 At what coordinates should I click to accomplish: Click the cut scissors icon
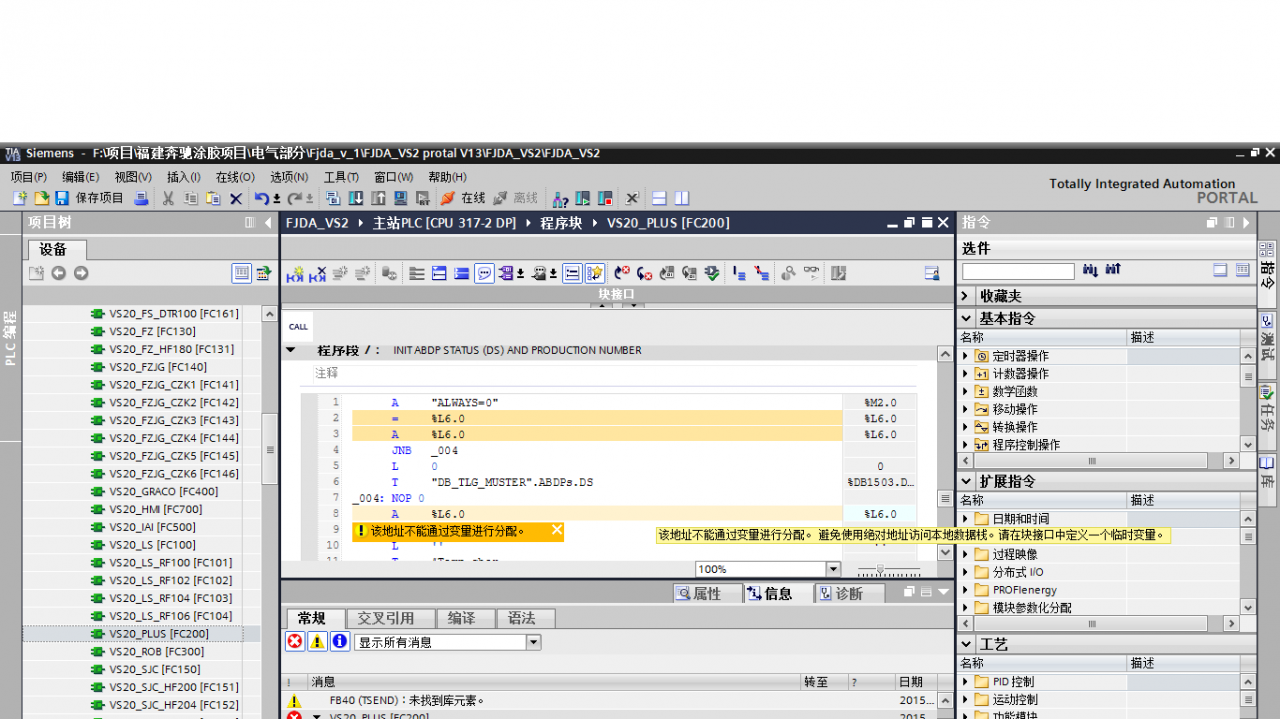168,199
